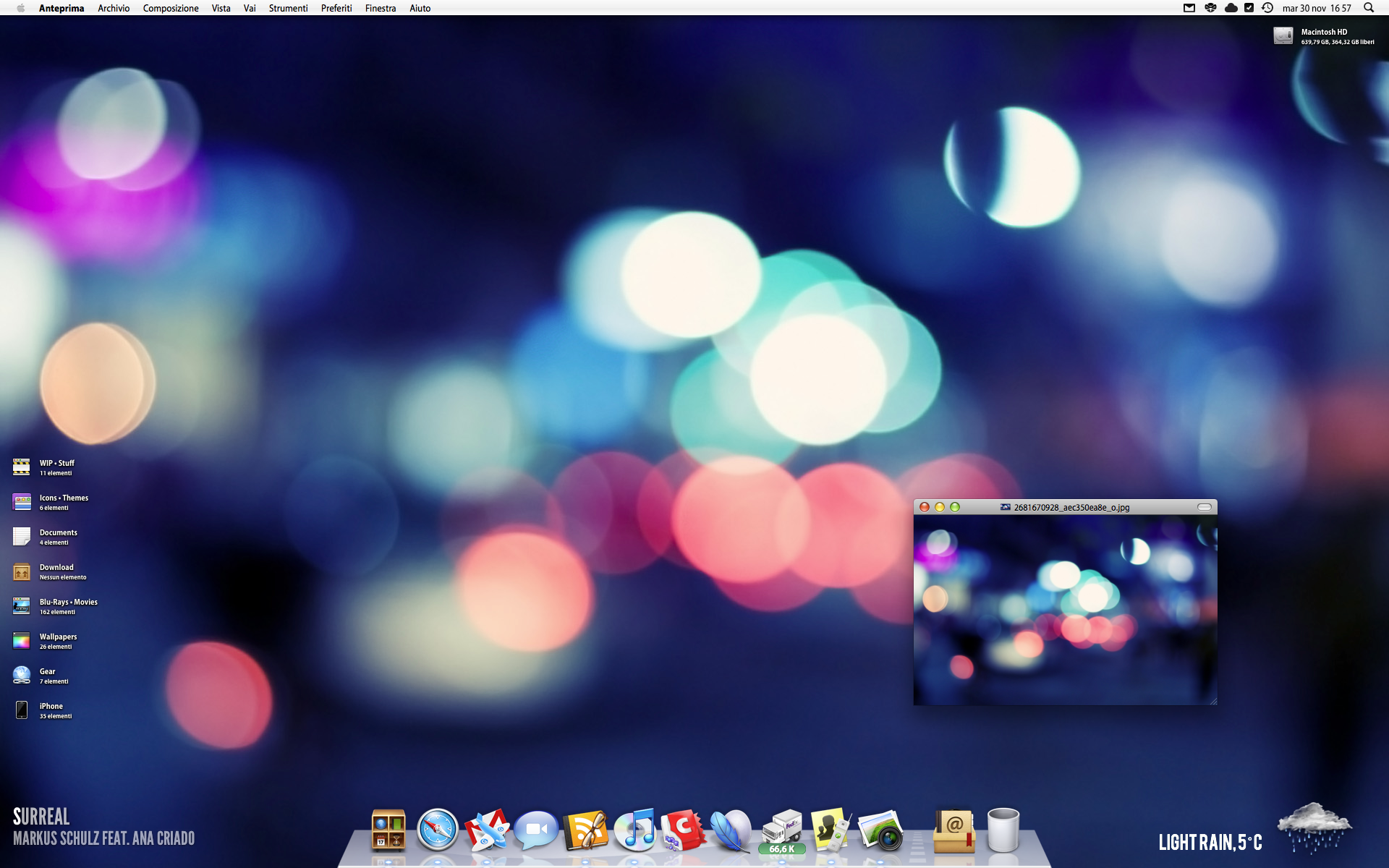Screen dimensions: 1389x868
Task: Open the Archivio menu
Action: click(114, 8)
